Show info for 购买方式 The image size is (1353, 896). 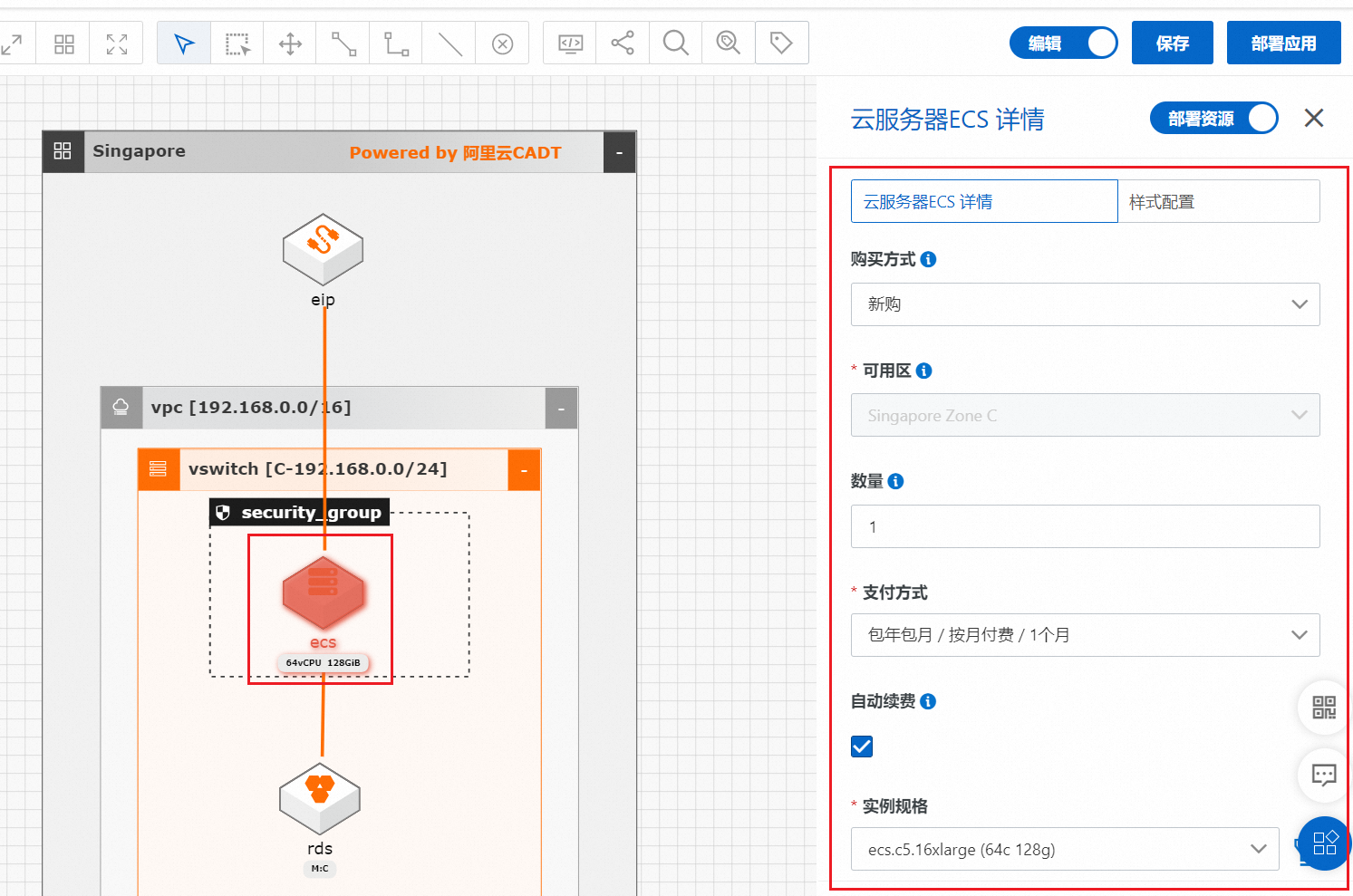[x=928, y=259]
